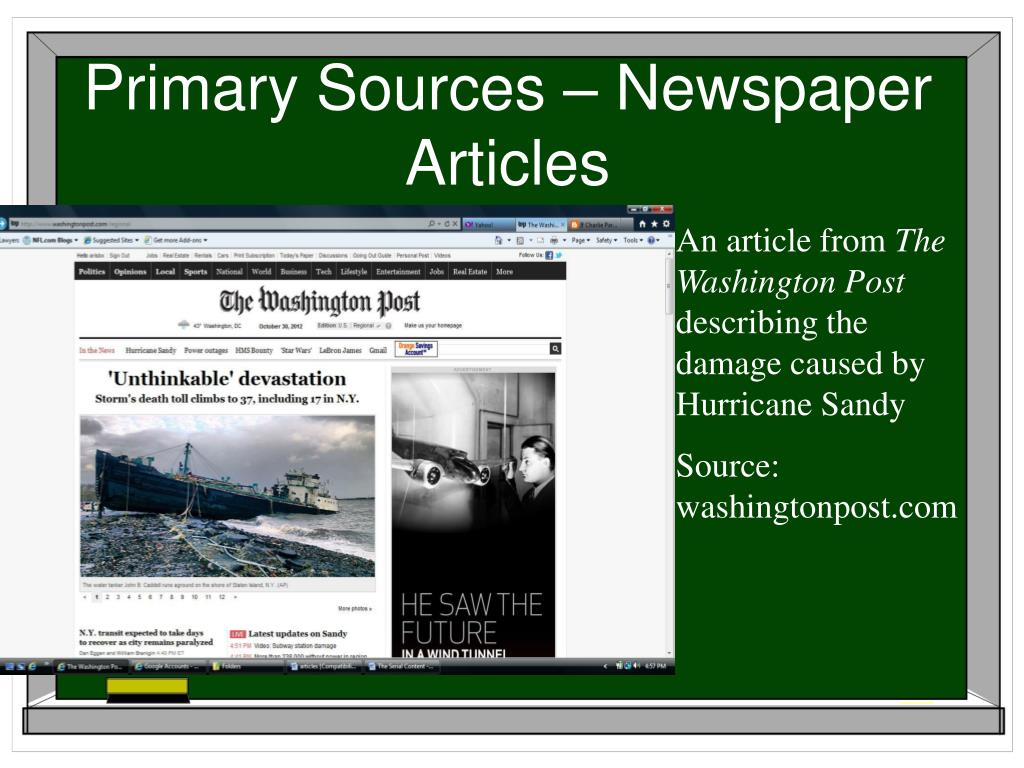Viewport: 1024px width, 768px height.
Task: Click the stop loading X icon
Action: tap(456, 224)
